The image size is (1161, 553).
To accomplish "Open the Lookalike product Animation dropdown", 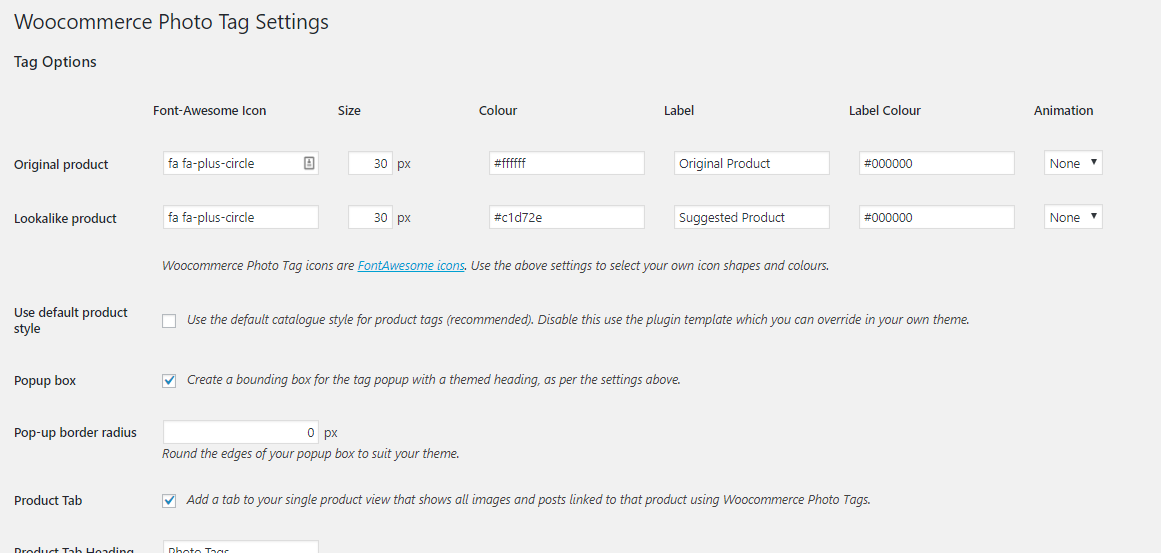I will (x=1073, y=218).
